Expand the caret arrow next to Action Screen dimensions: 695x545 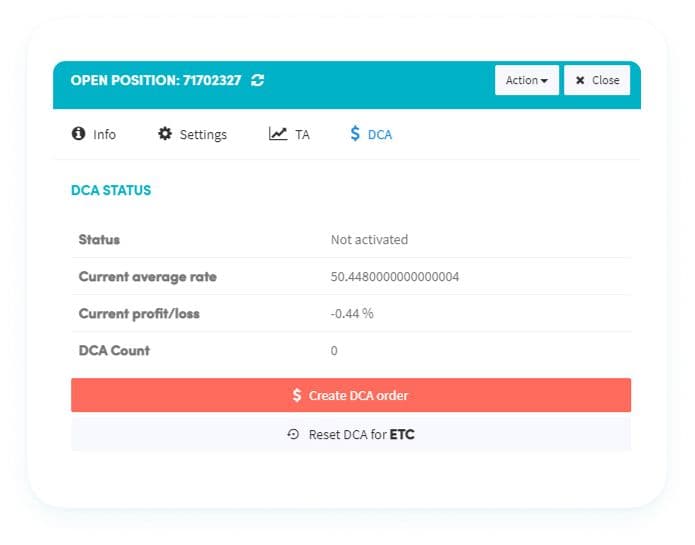click(544, 81)
